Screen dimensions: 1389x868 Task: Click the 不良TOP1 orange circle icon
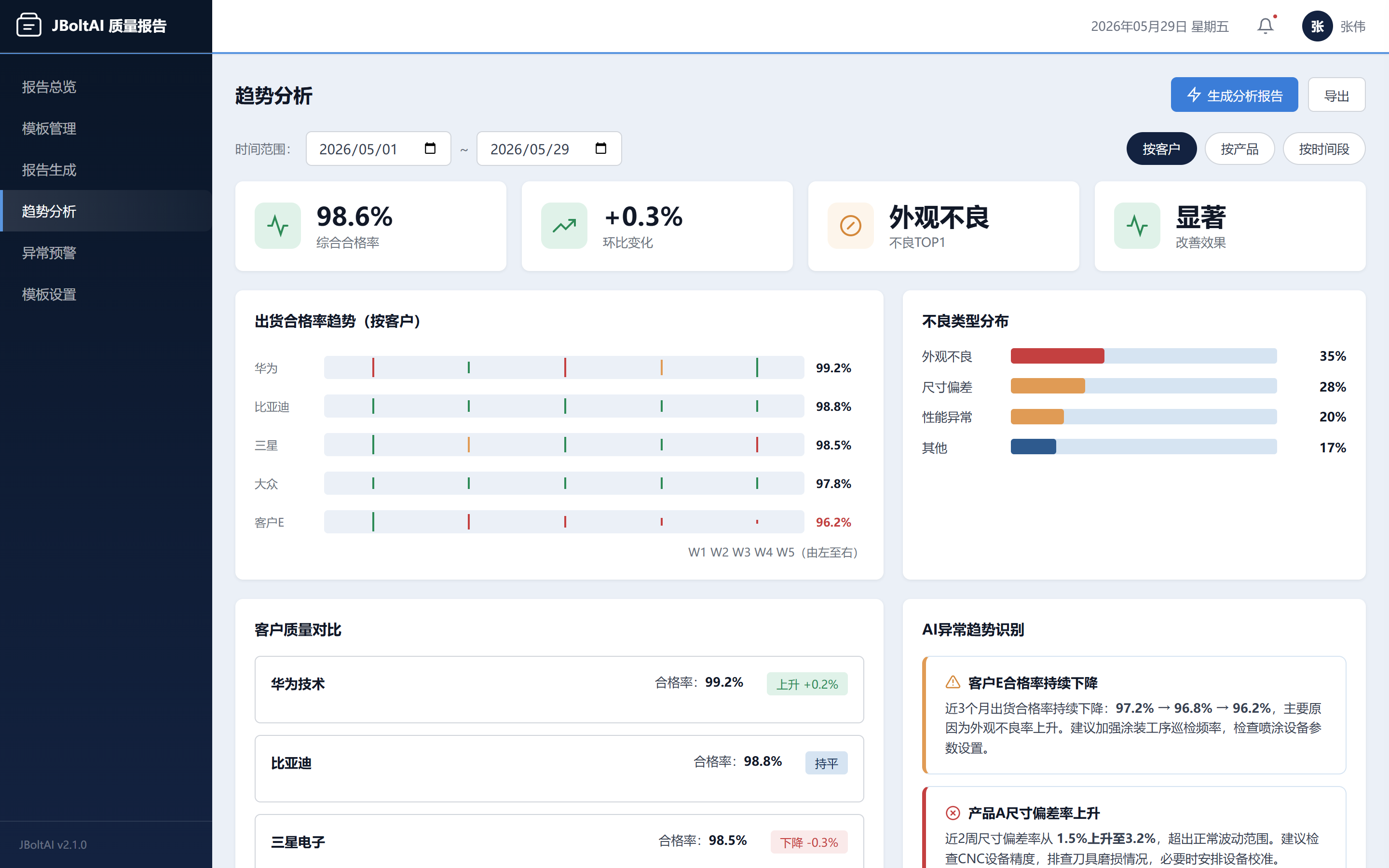[x=851, y=226]
